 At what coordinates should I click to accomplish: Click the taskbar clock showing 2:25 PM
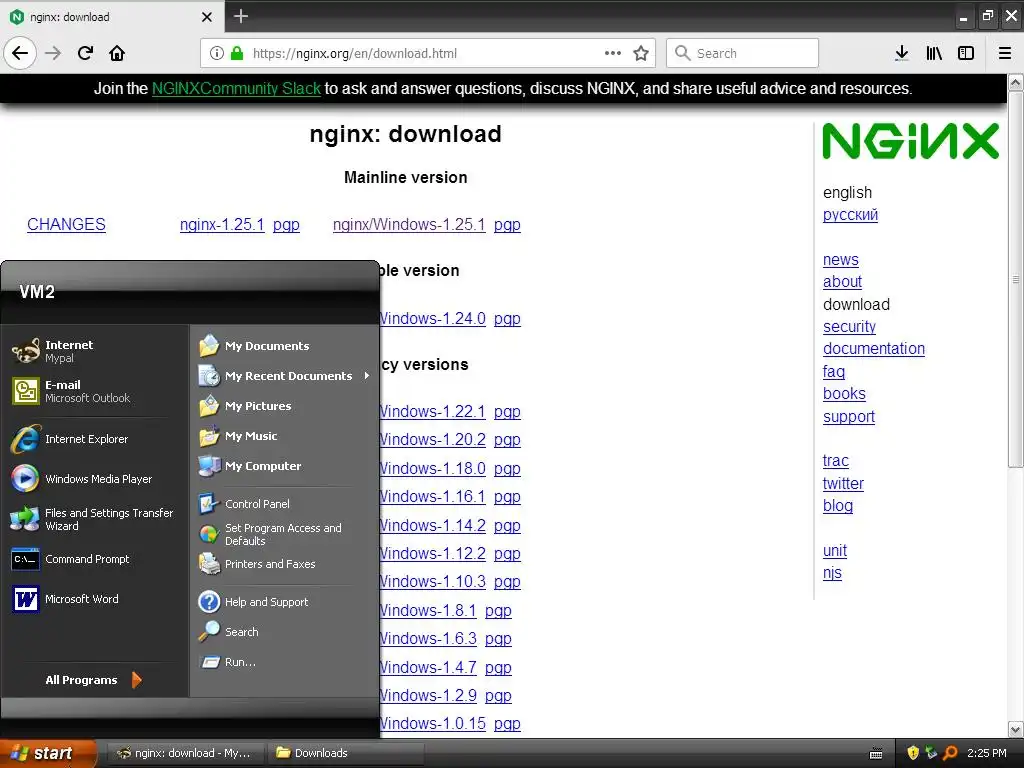[987, 753]
